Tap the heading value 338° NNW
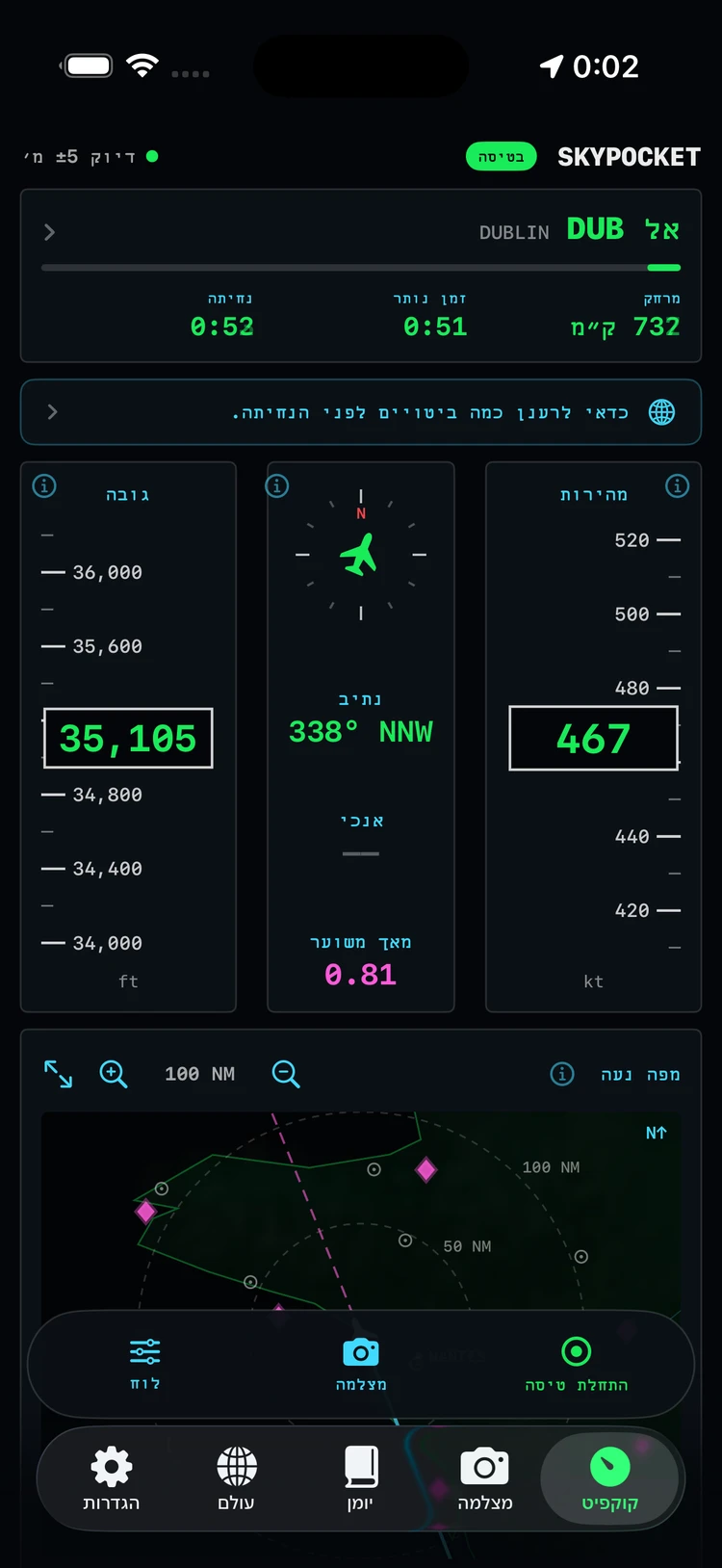Screen dimensions: 722x1568 361,732
